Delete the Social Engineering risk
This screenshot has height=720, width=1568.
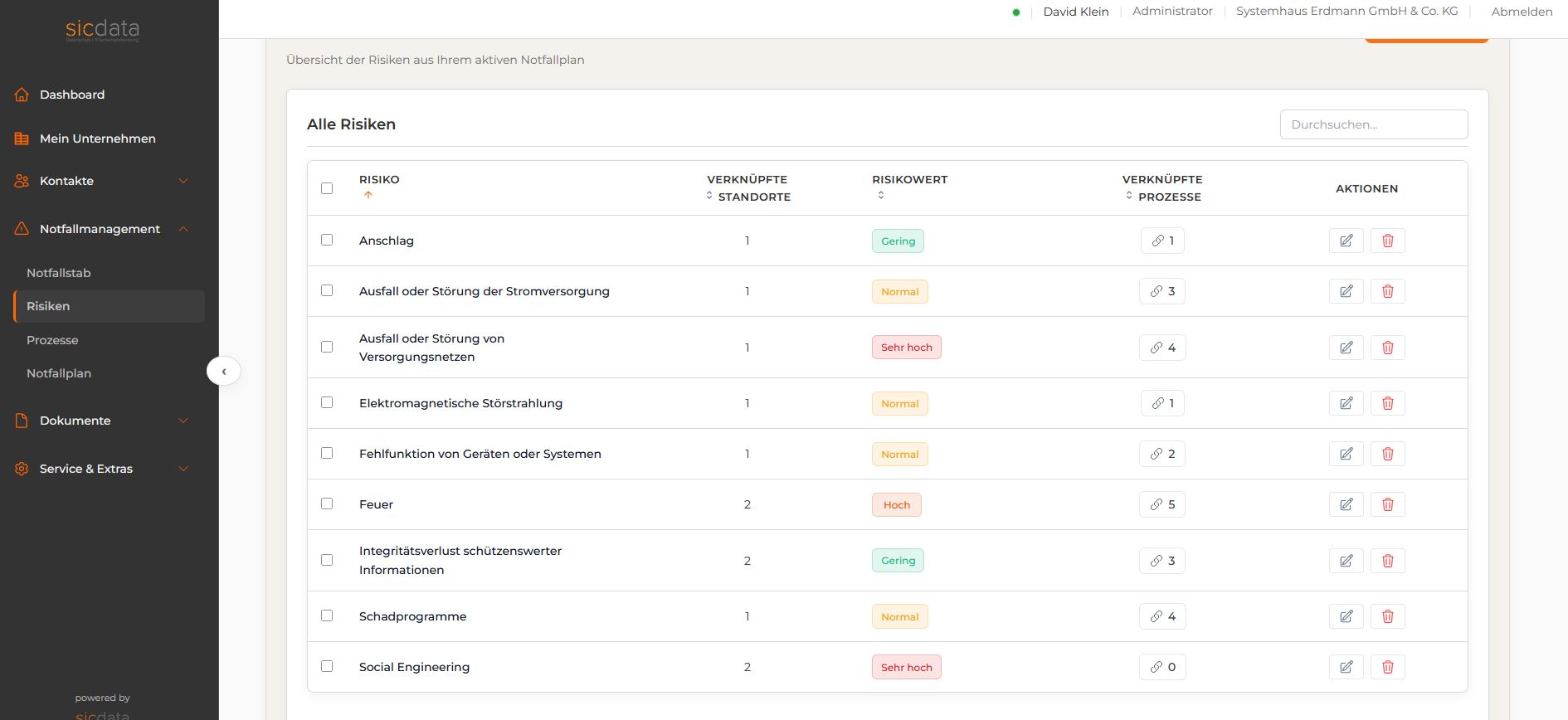click(1387, 667)
